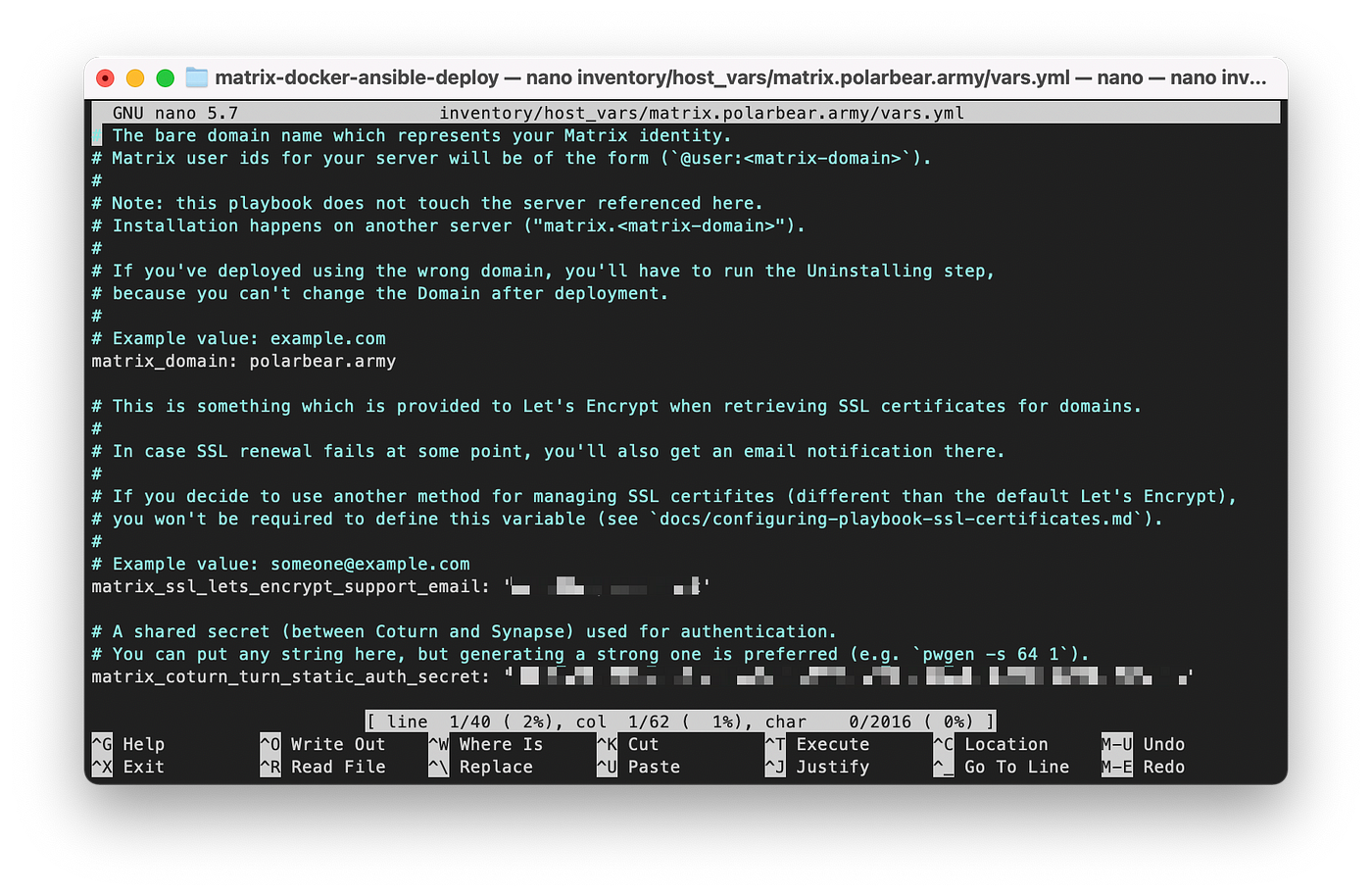Click the green zoom window button
This screenshot has height=896, width=1372.
pos(165,78)
